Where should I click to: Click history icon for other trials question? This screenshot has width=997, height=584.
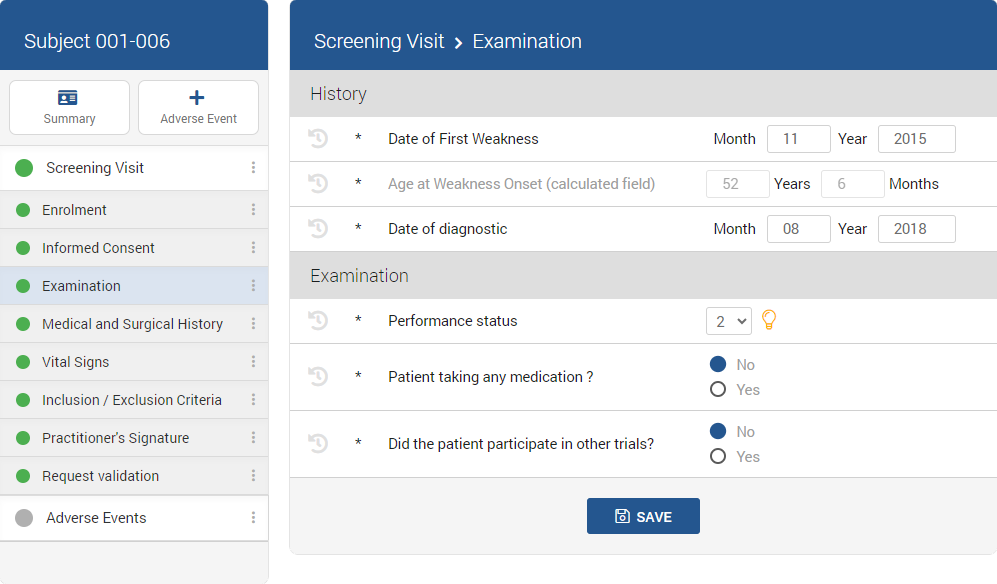pos(318,443)
